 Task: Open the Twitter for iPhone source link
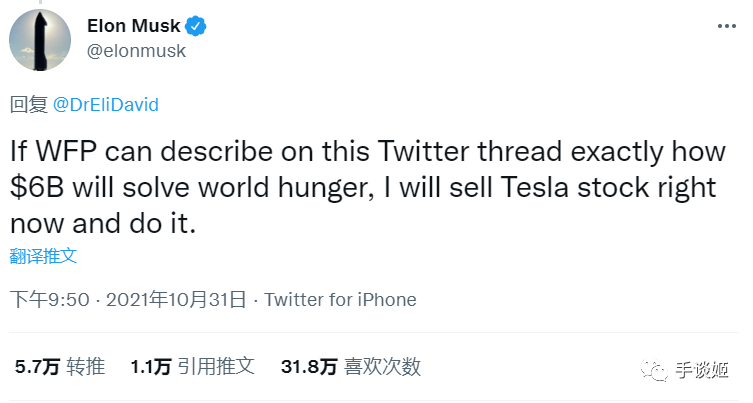[340, 300]
